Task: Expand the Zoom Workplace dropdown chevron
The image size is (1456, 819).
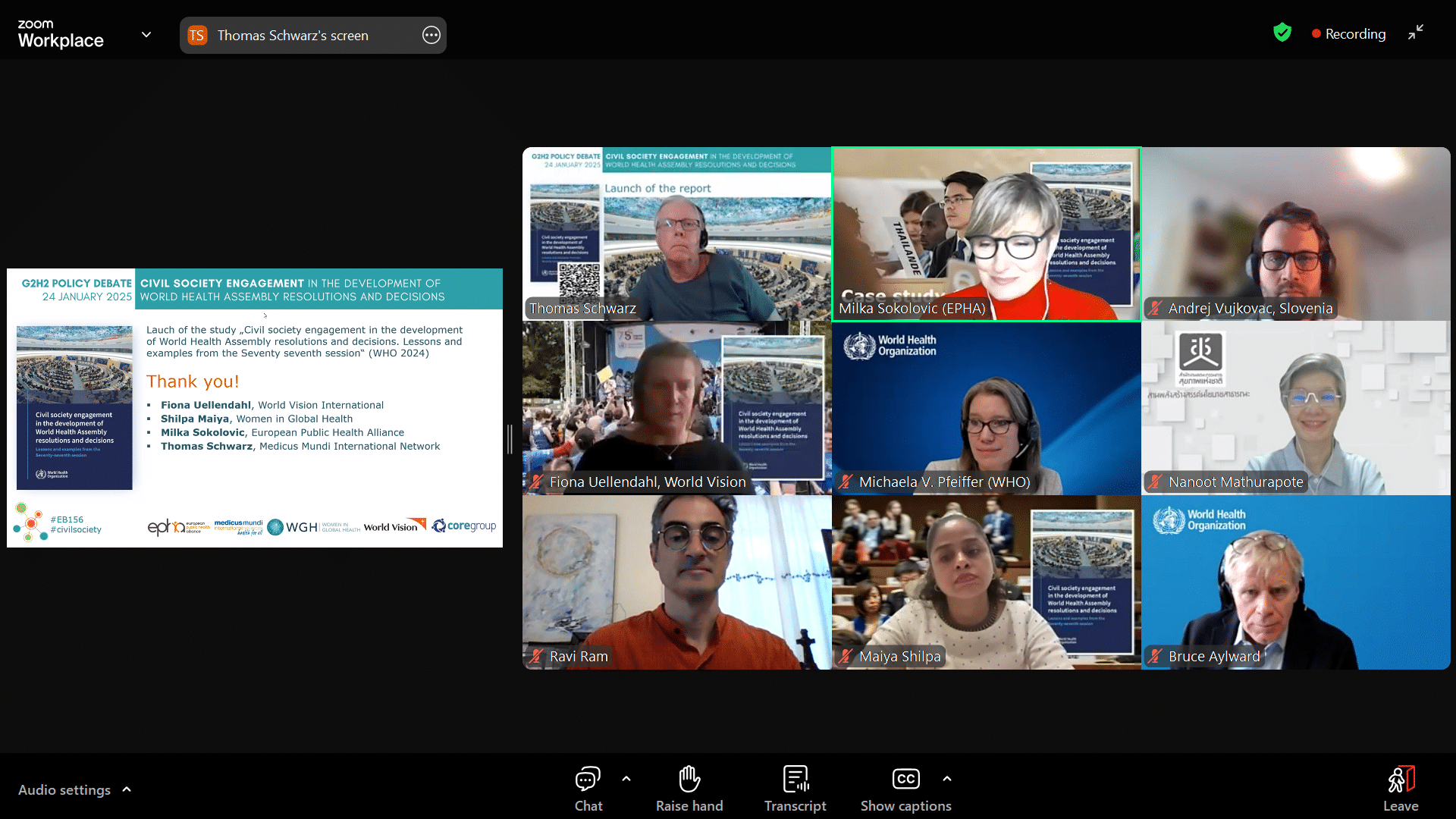Action: 146,34
